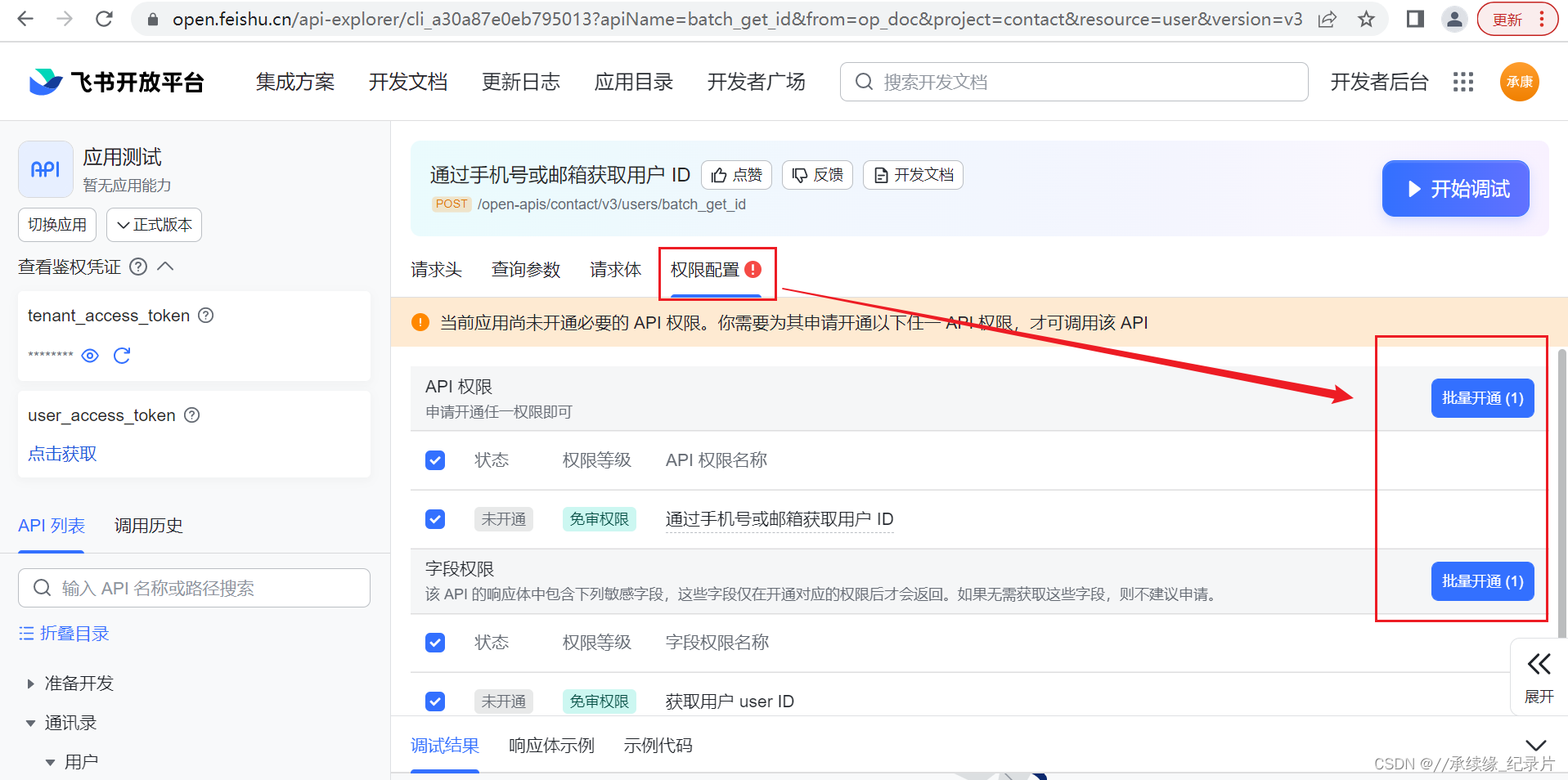The height and width of the screenshot is (780, 1568).
Task: Click permission name 通过手机号或邮箱获取用户 ID
Action: pos(780,519)
